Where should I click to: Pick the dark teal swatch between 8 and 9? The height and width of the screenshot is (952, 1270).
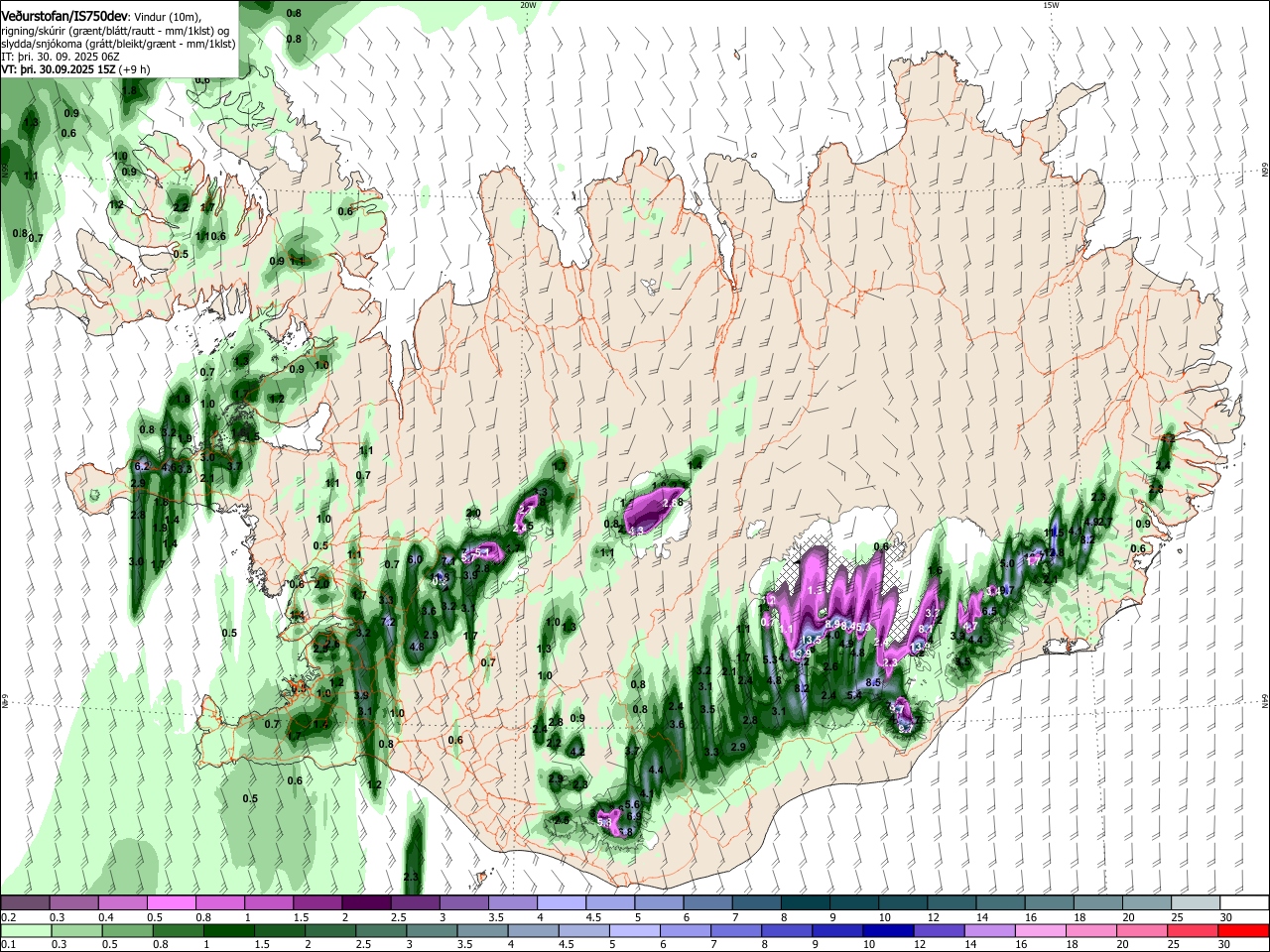[804, 903]
